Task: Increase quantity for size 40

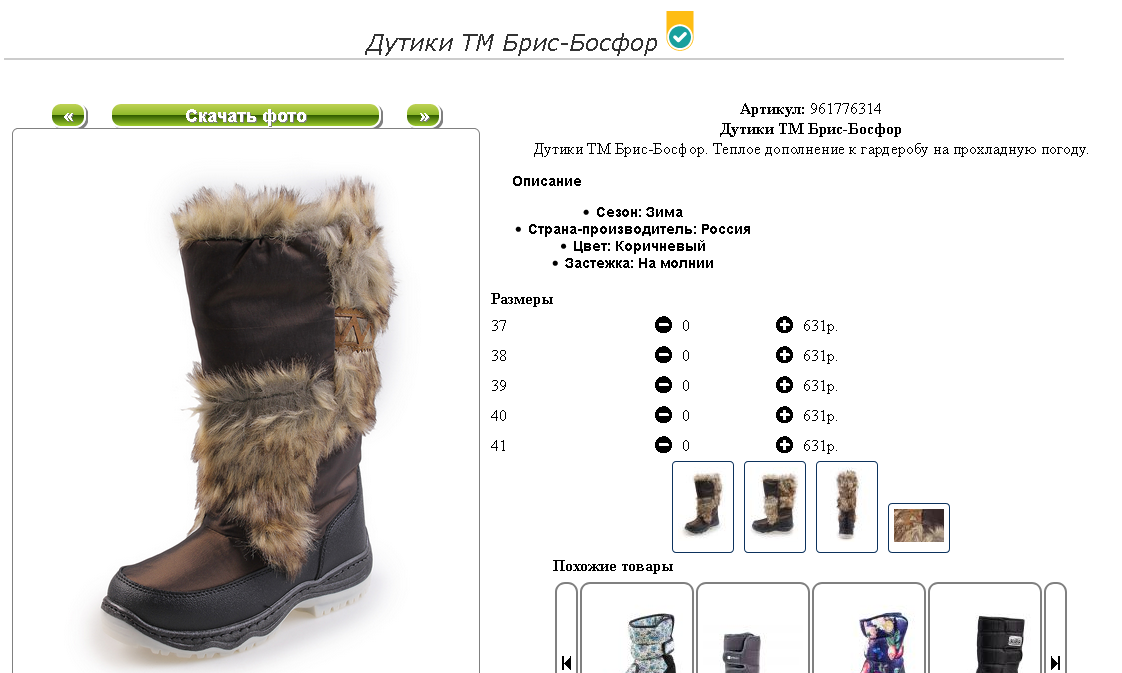Action: point(784,416)
